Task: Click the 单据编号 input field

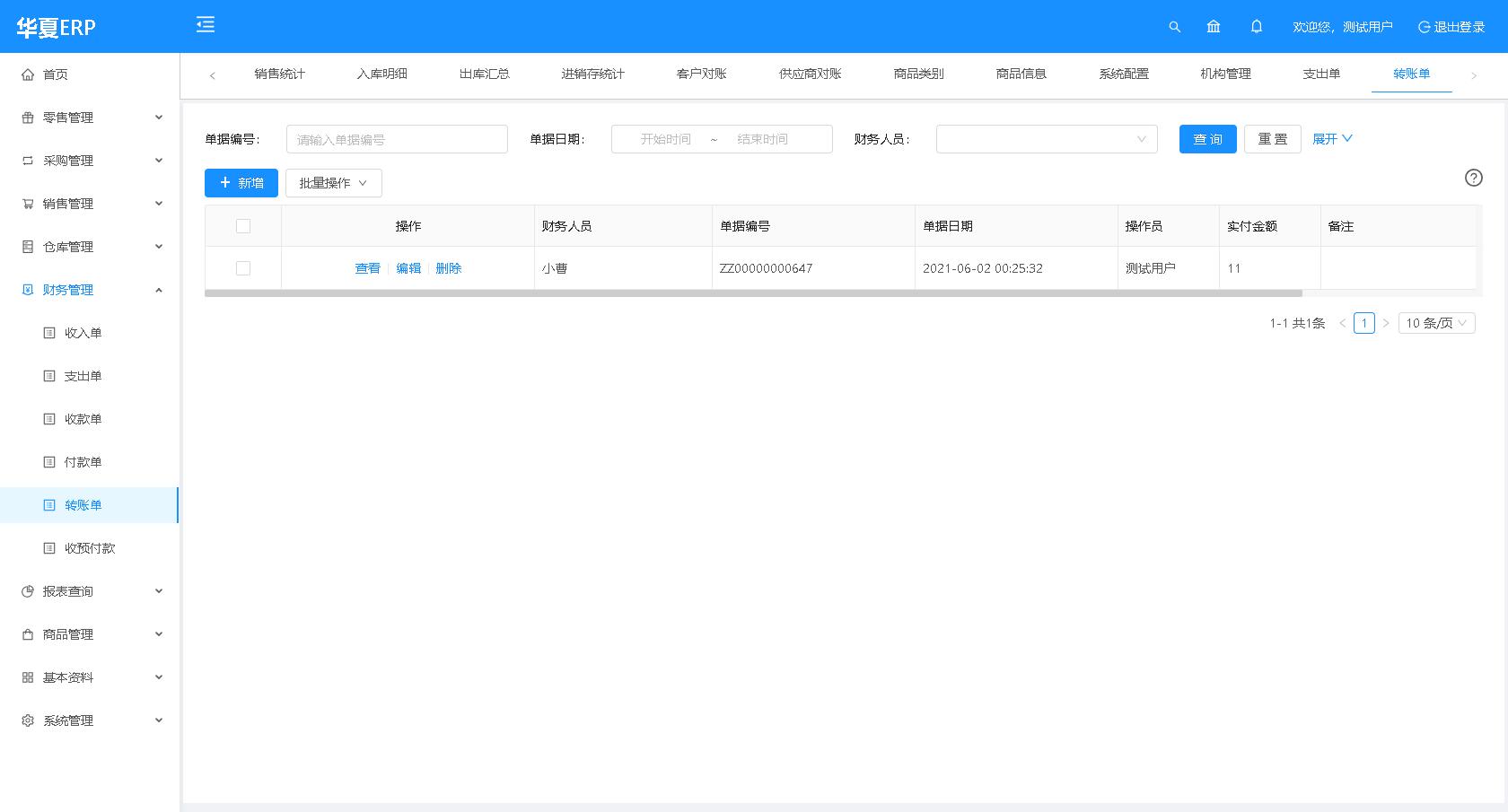Action: pos(396,139)
